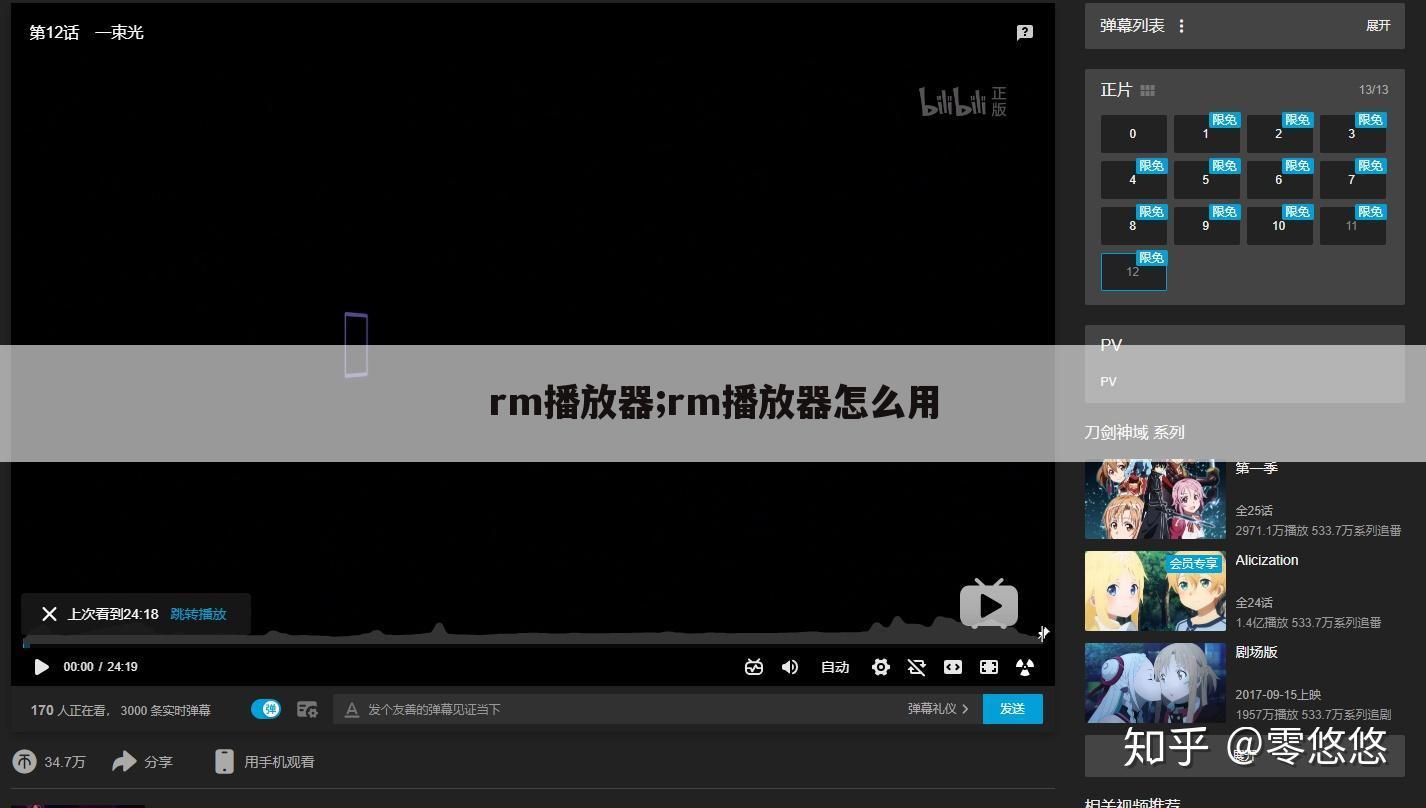Toggle the danmaku display face icon
1426x808 pixels.
pyautogui.click(x=754, y=667)
